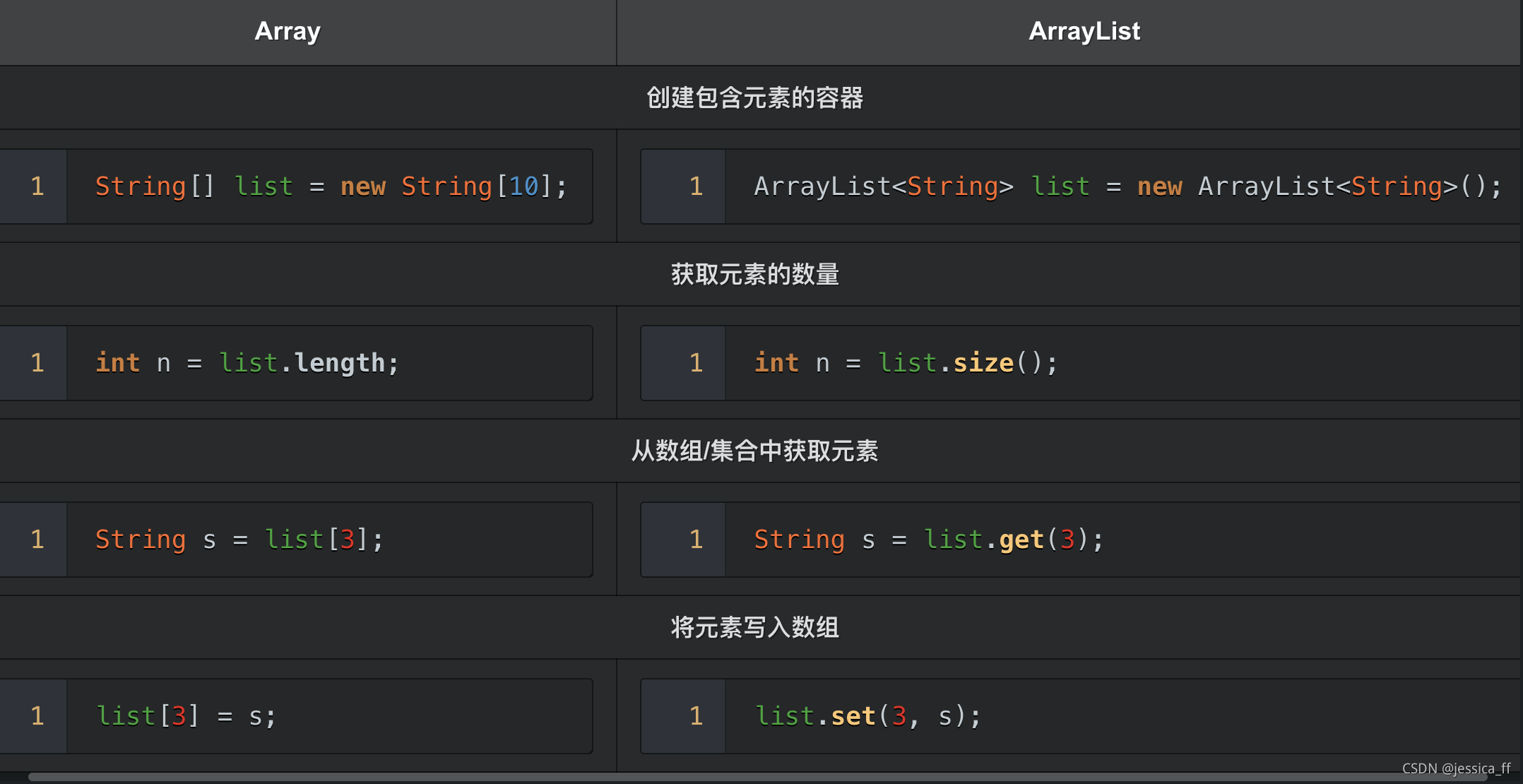Click the line number gutter next to list.size()
The width and height of the screenshot is (1523, 784).
tap(696, 362)
